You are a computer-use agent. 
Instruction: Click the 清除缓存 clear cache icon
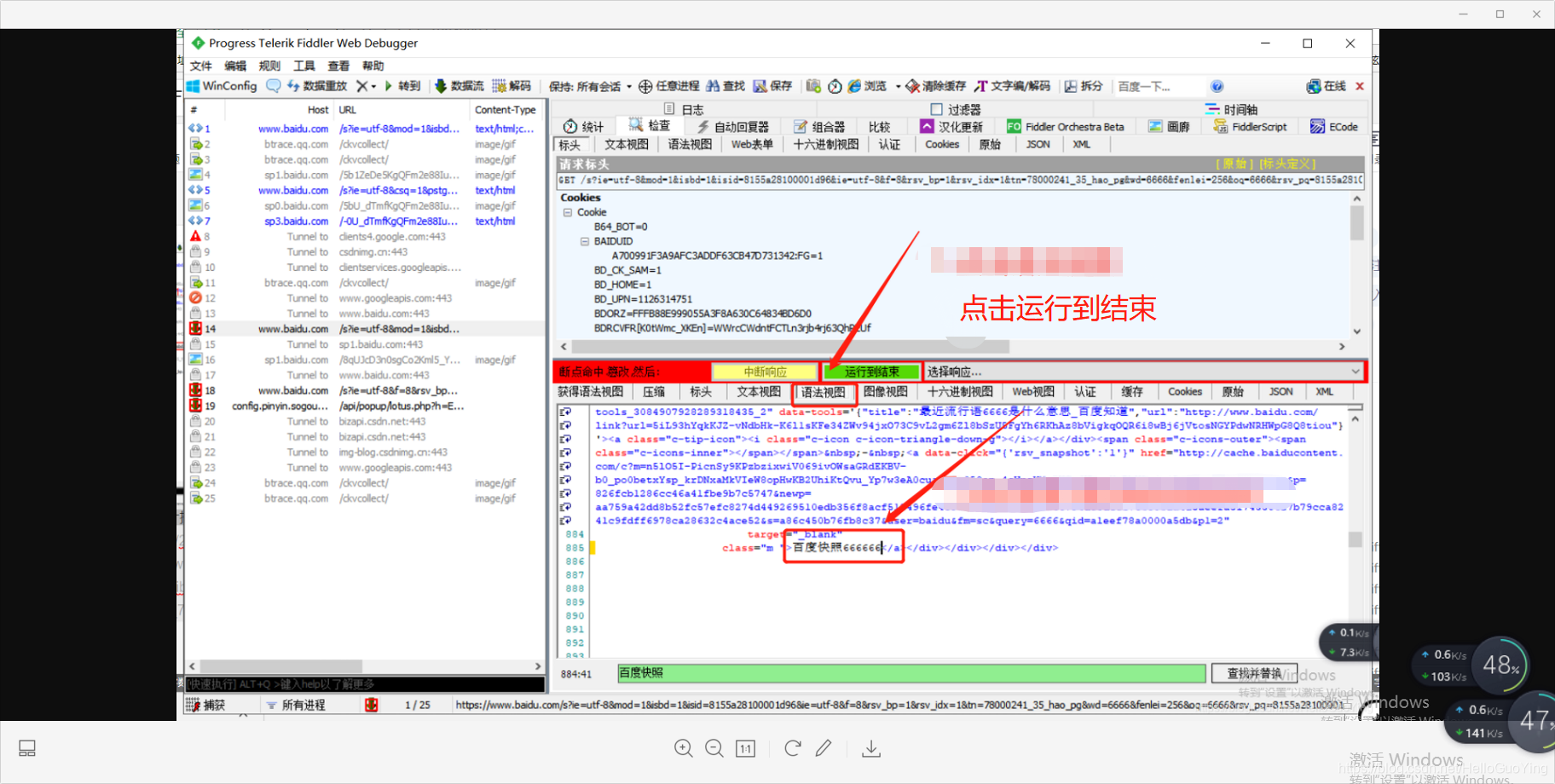[913, 86]
